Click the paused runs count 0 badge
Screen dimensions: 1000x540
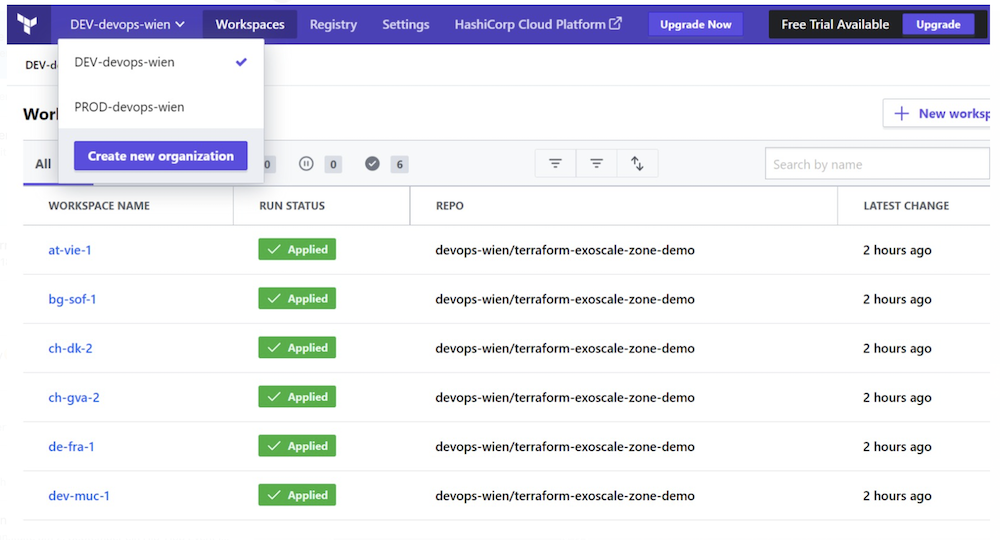click(333, 164)
